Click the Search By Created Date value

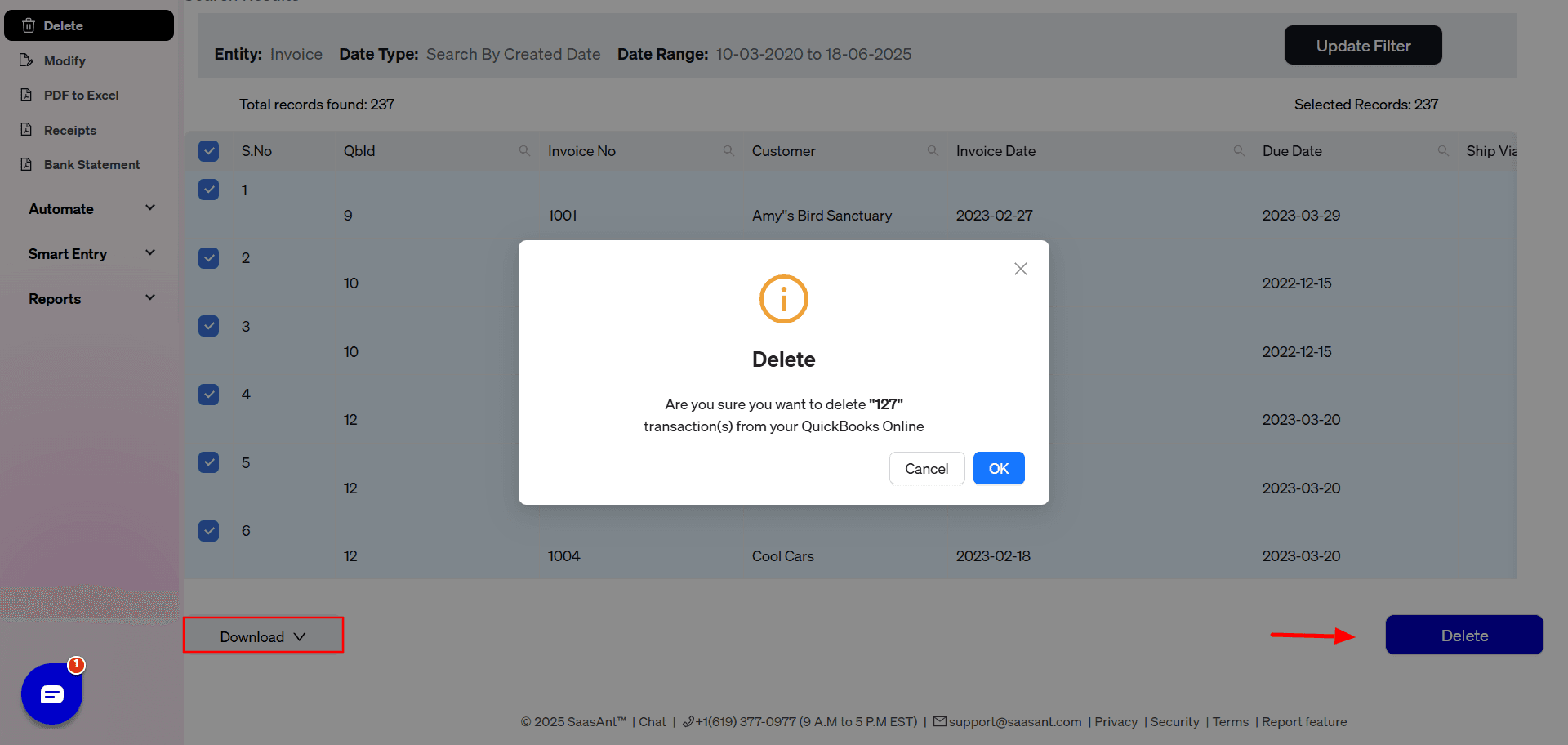514,54
